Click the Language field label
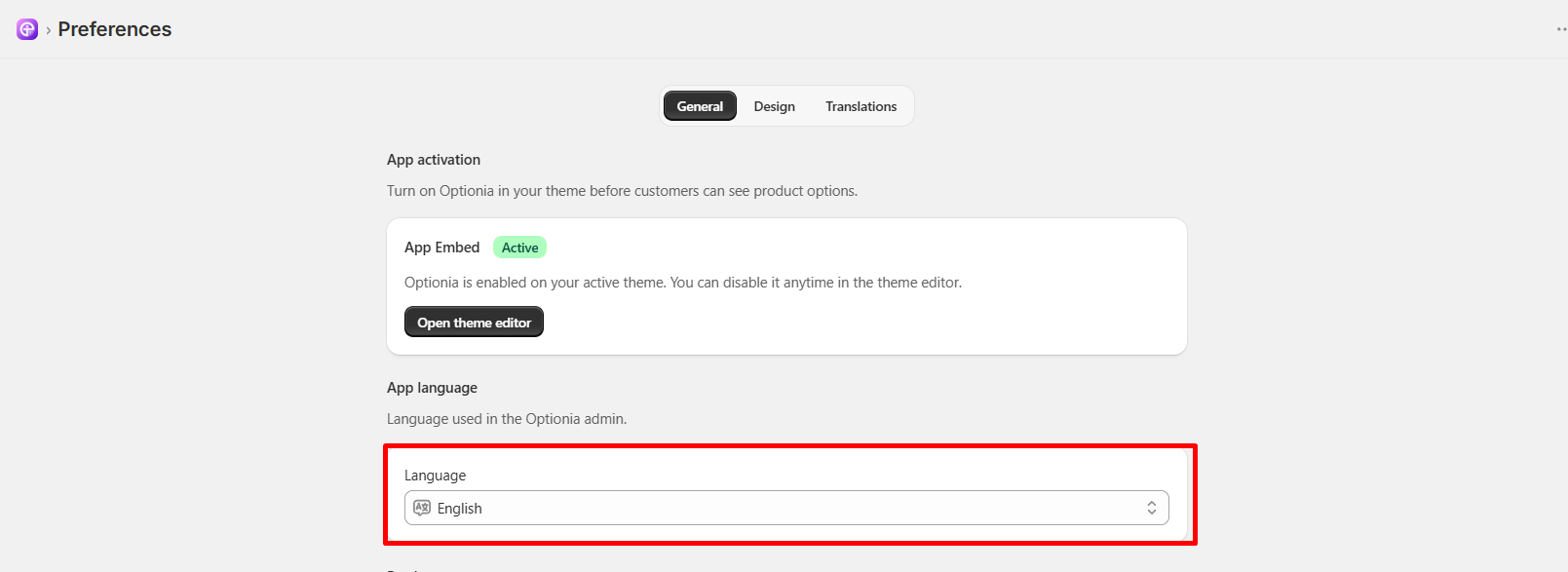Image resolution: width=1568 pixels, height=572 pixels. click(436, 476)
